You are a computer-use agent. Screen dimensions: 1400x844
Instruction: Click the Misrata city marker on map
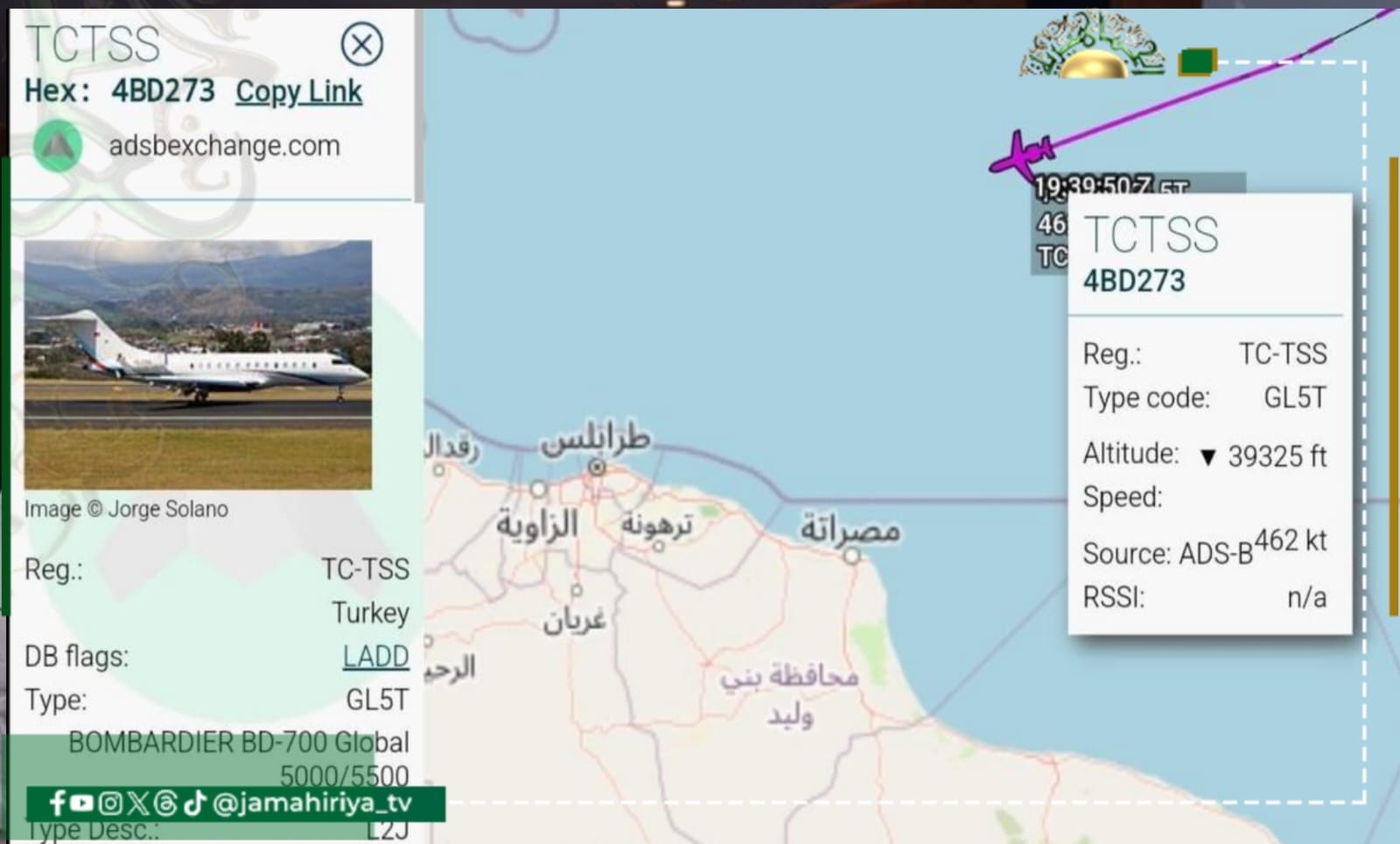851,555
